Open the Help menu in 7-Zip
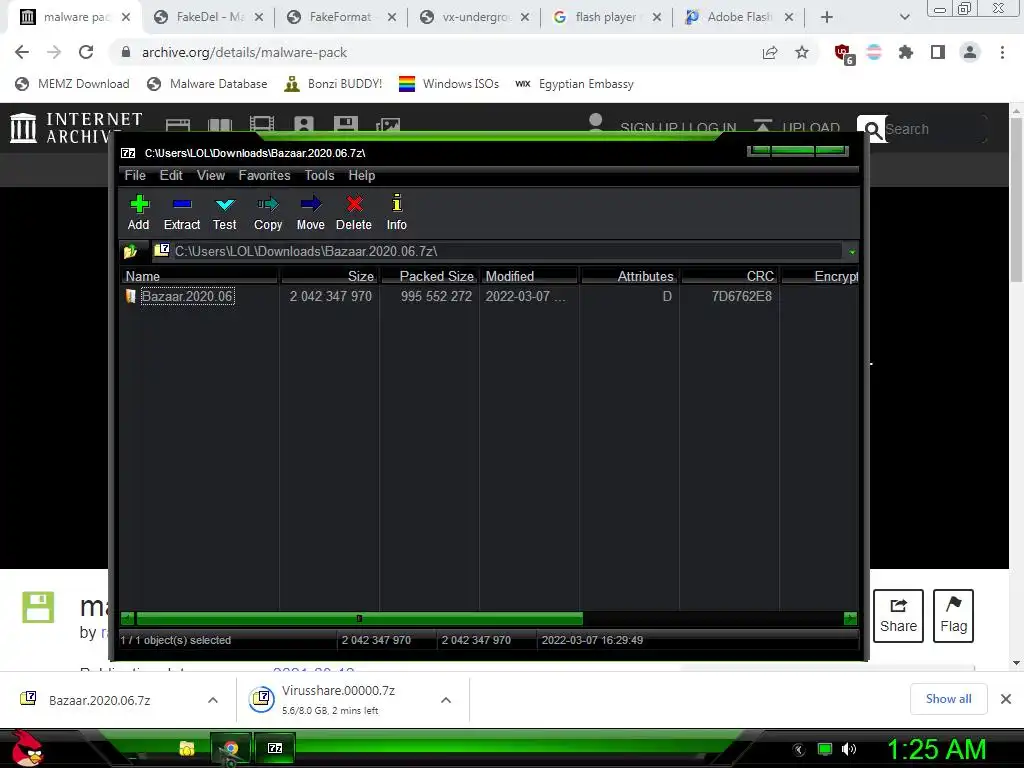The width and height of the screenshot is (1024, 768). pyautogui.click(x=362, y=176)
